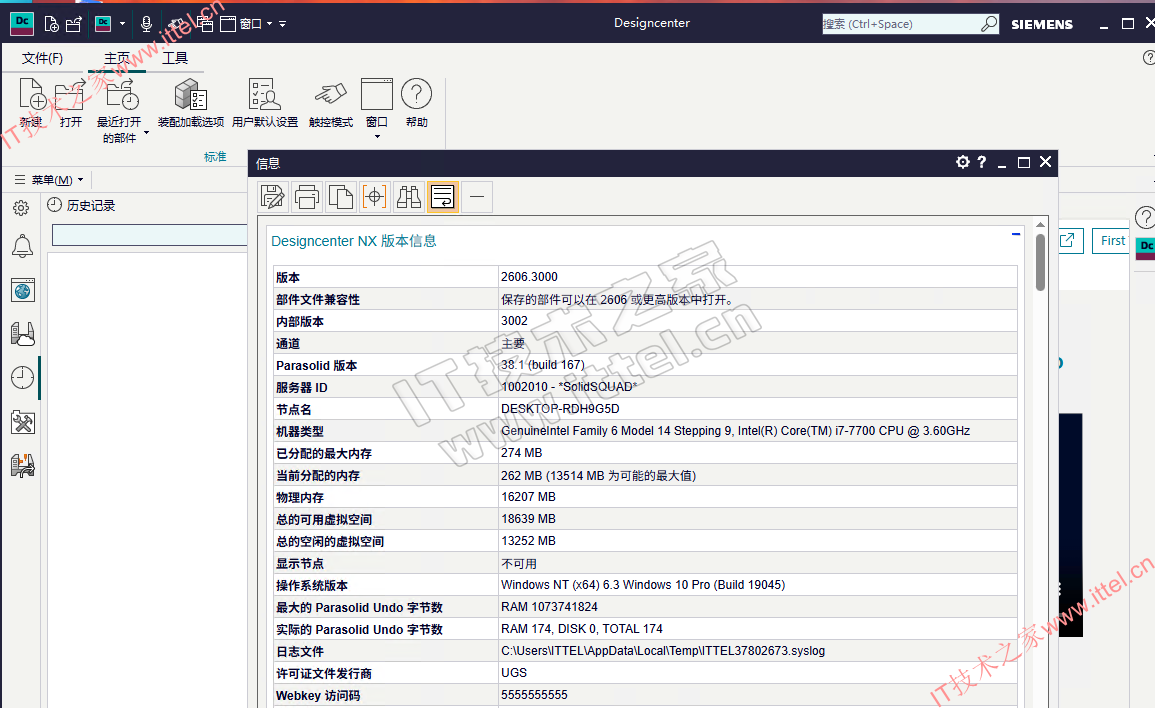Open resource bar settings gear icon

[x=21, y=208]
